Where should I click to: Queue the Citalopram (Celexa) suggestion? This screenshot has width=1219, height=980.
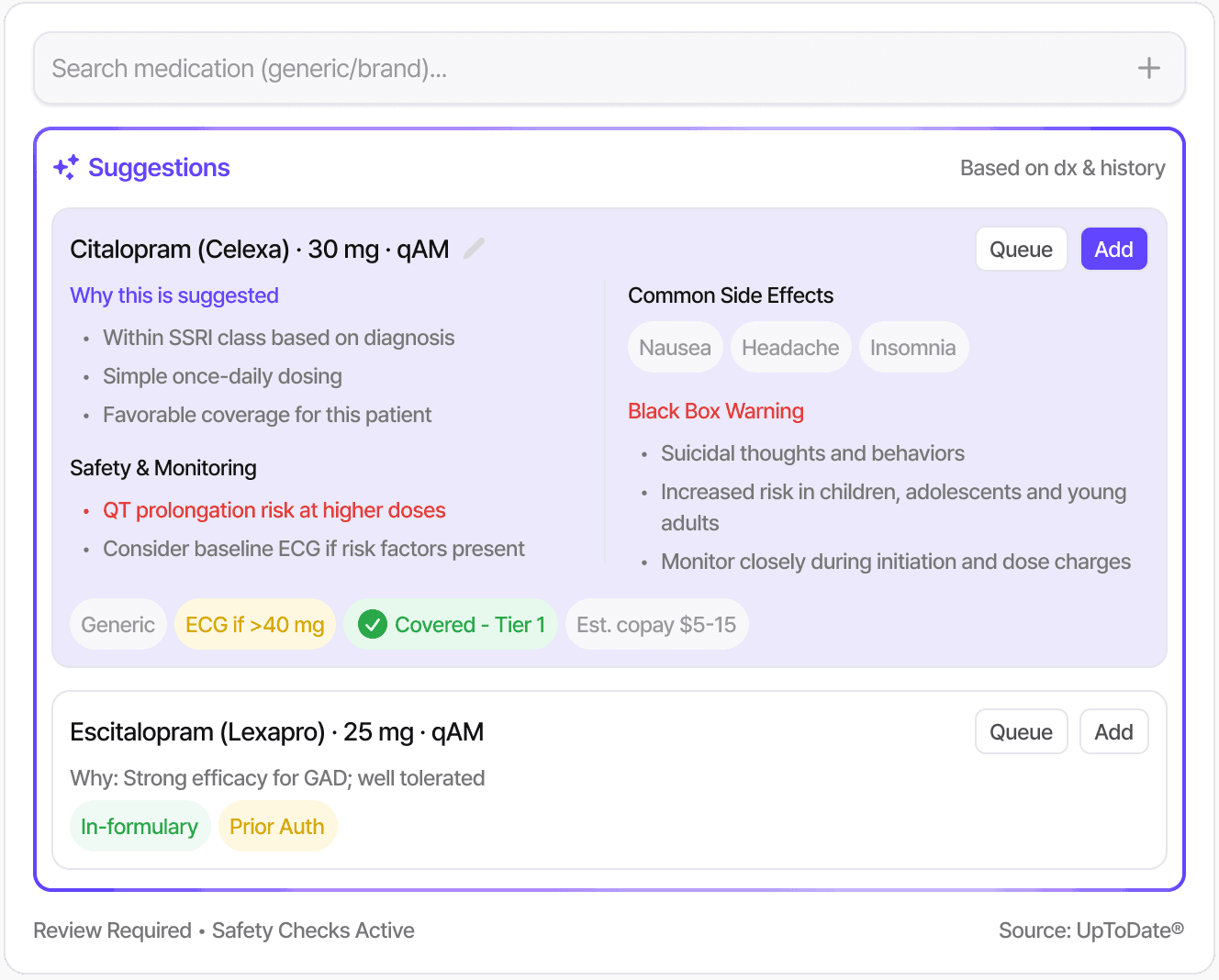[x=1021, y=249]
